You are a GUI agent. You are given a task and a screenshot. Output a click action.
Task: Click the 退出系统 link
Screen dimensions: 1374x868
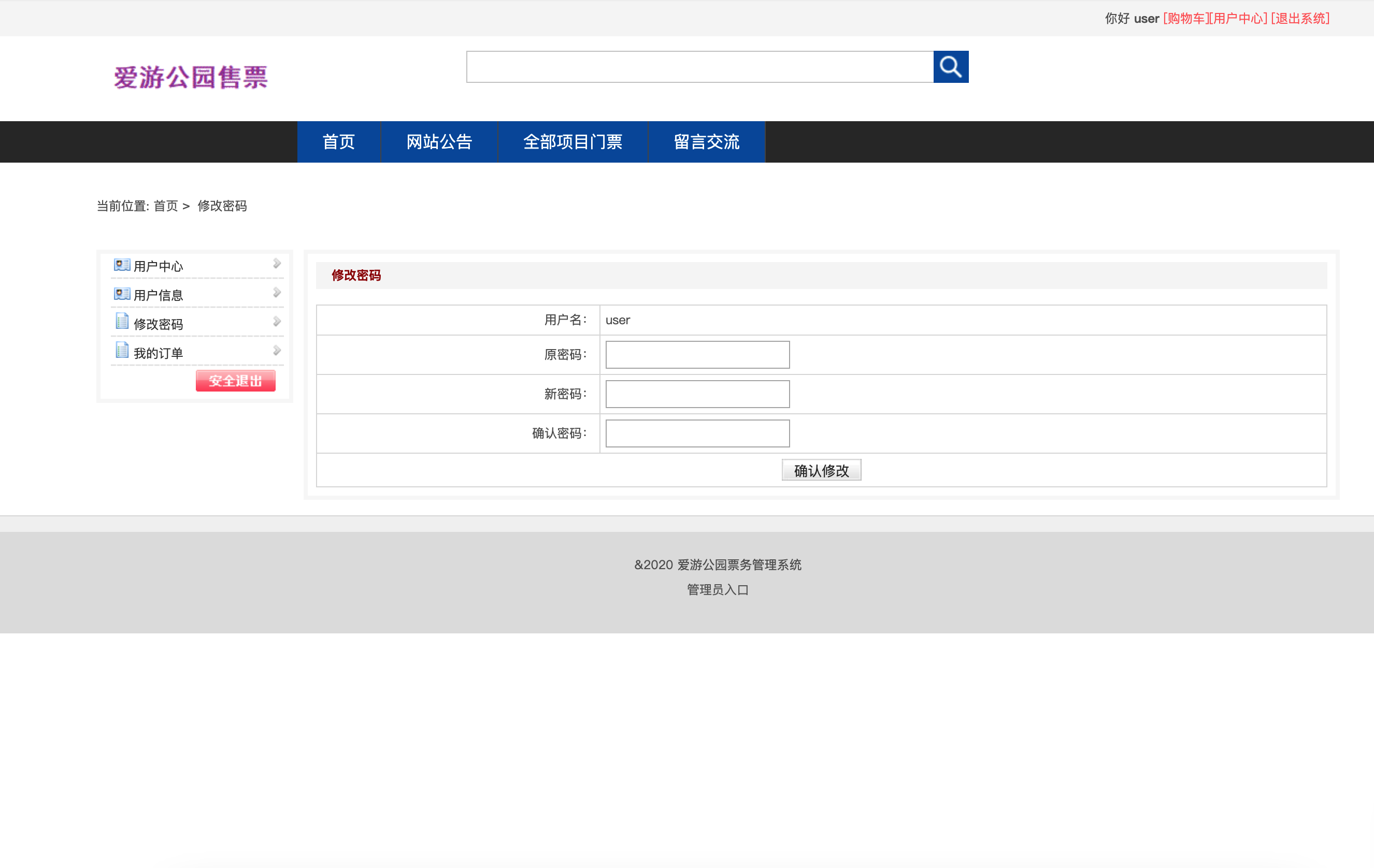1300,18
